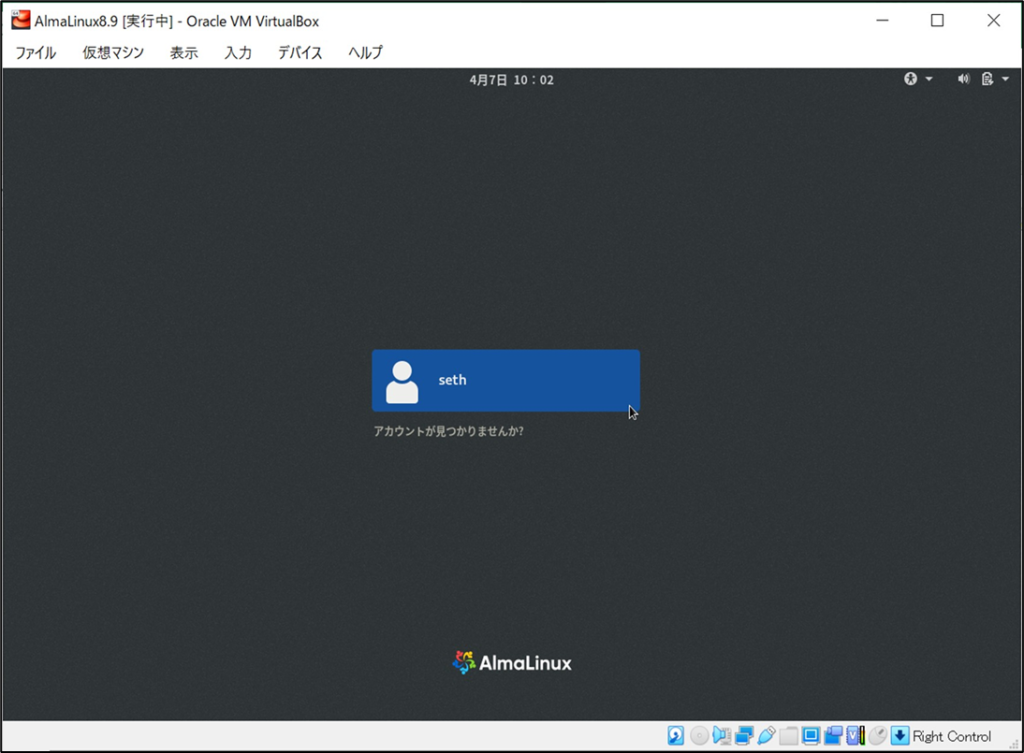1024x753 pixels.
Task: Click the volume speaker icon in top bar
Action: [x=963, y=79]
